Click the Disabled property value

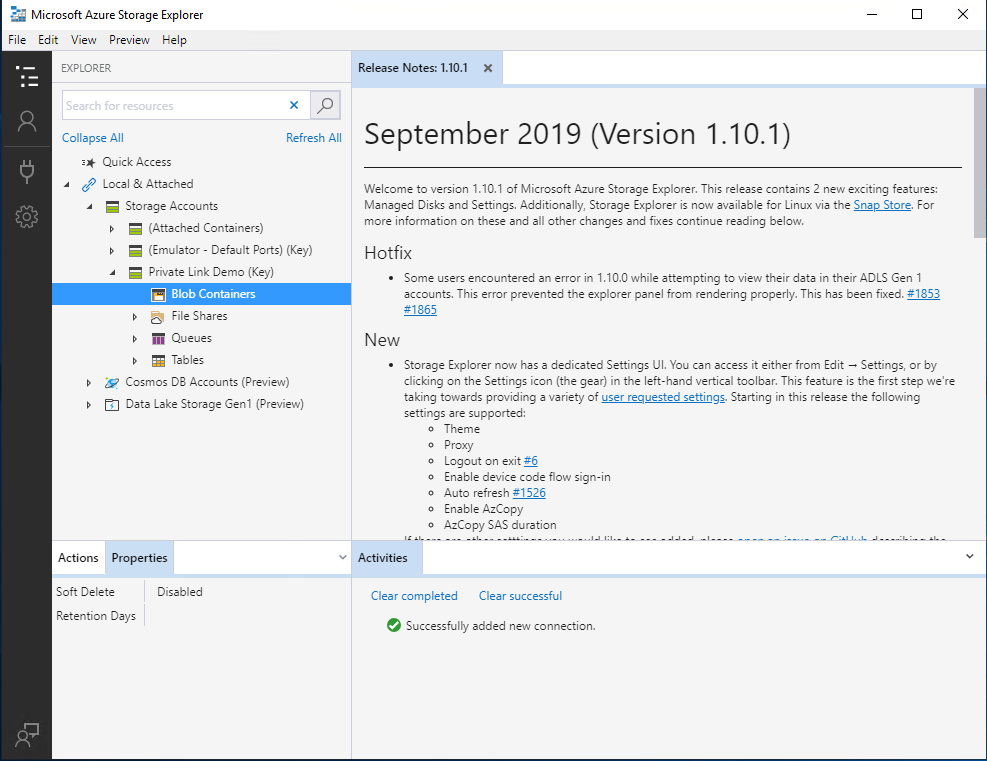tap(180, 592)
